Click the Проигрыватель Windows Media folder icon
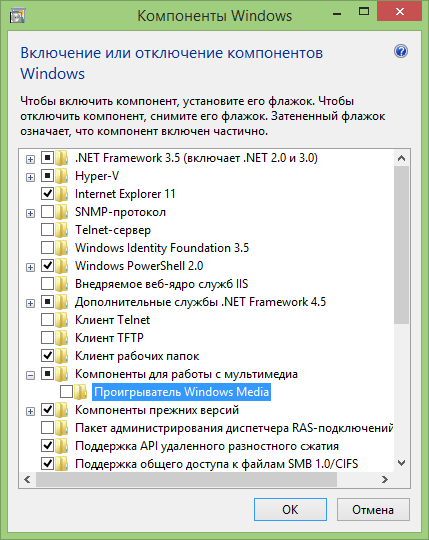The image size is (429, 540). (81, 392)
